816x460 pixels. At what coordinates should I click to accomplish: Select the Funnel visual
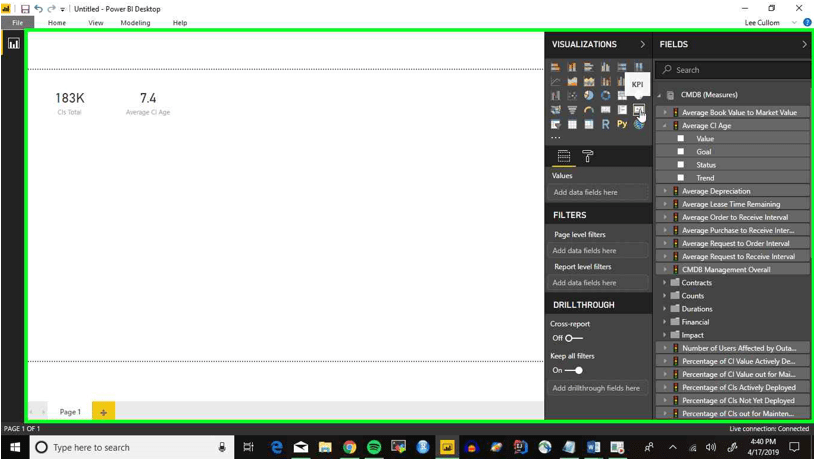tap(572, 110)
